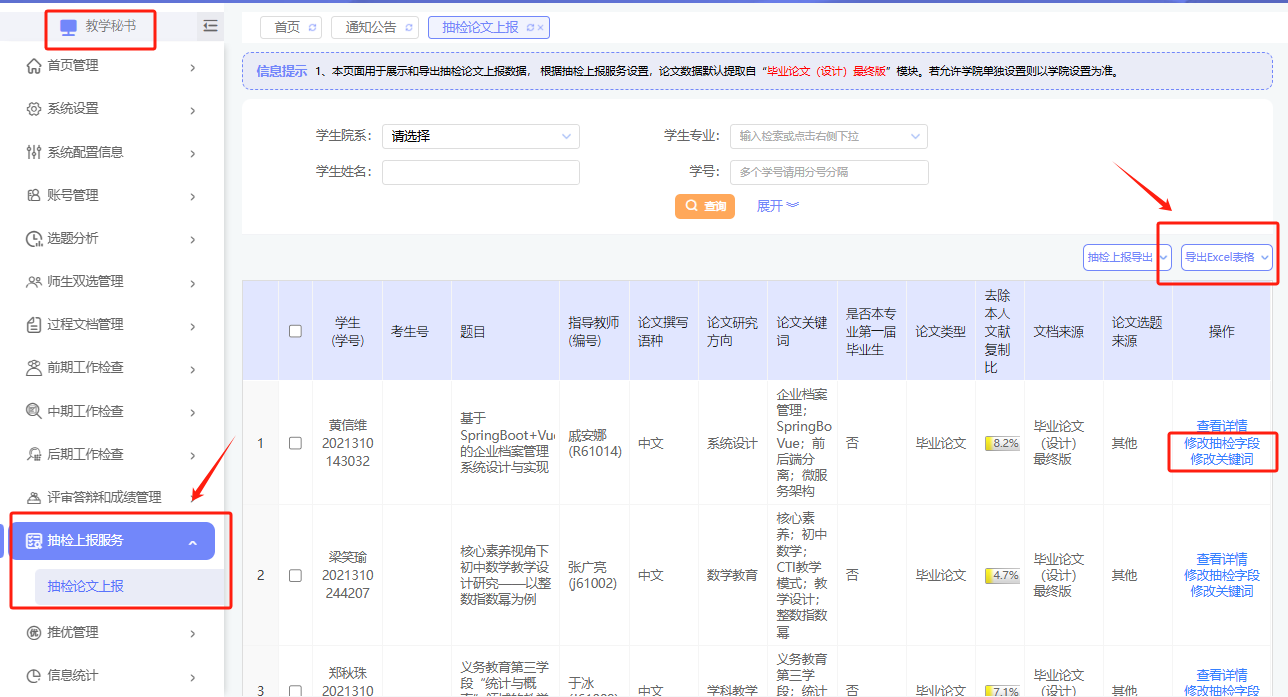The height and width of the screenshot is (697, 1288).
Task: Click the pie chart icon beside 信息统计
Action: click(x=33, y=676)
